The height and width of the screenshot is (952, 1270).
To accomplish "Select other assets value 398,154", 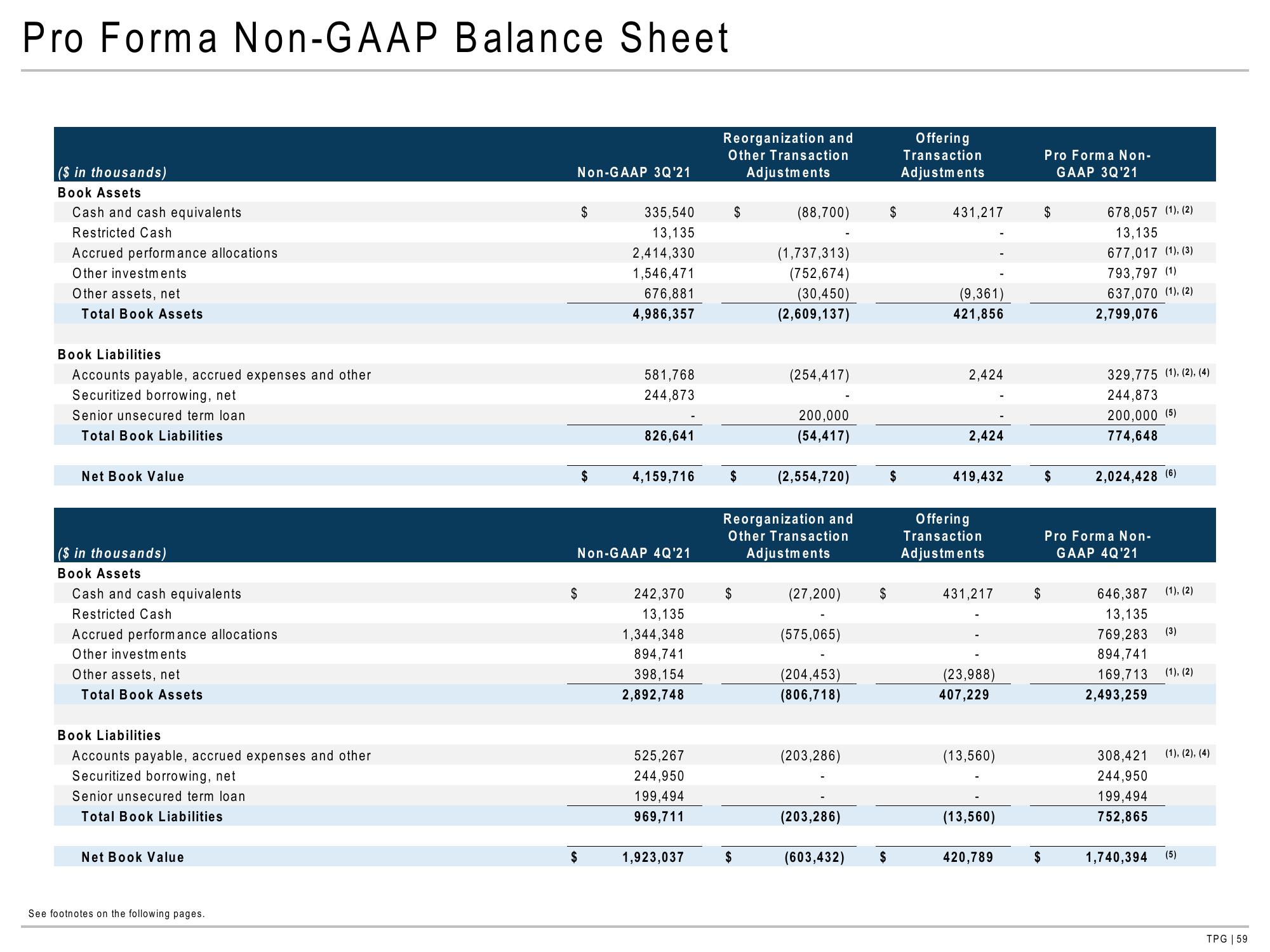I will pos(659,675).
